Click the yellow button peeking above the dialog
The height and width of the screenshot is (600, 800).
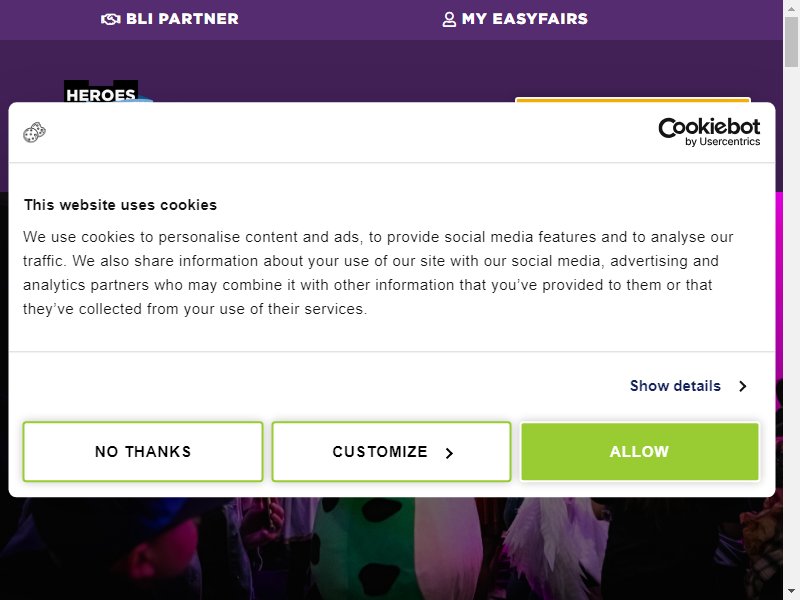click(x=633, y=99)
